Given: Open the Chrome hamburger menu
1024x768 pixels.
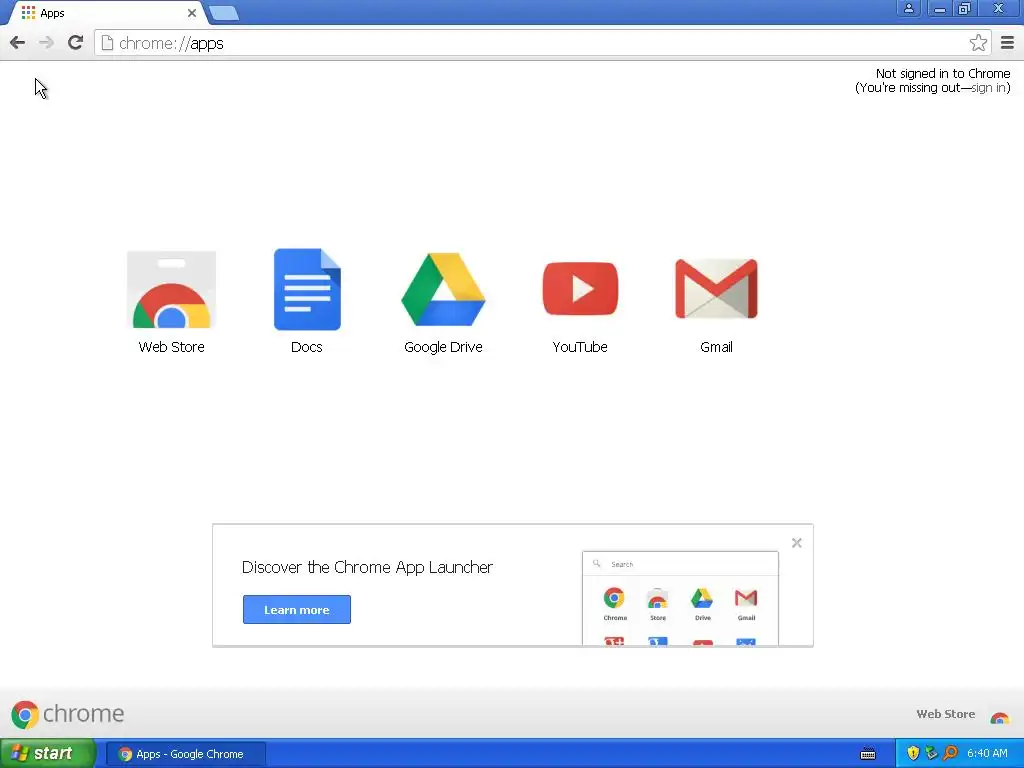Looking at the screenshot, I should point(1007,43).
